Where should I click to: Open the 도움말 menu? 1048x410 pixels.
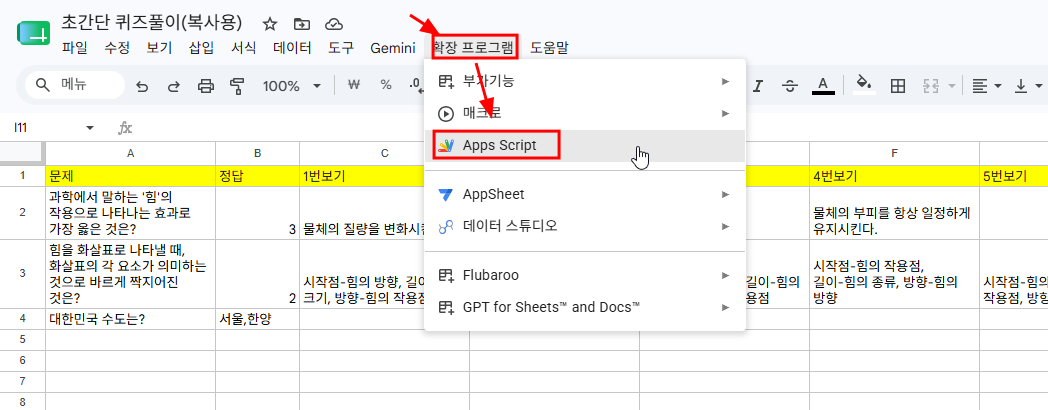tap(549, 47)
